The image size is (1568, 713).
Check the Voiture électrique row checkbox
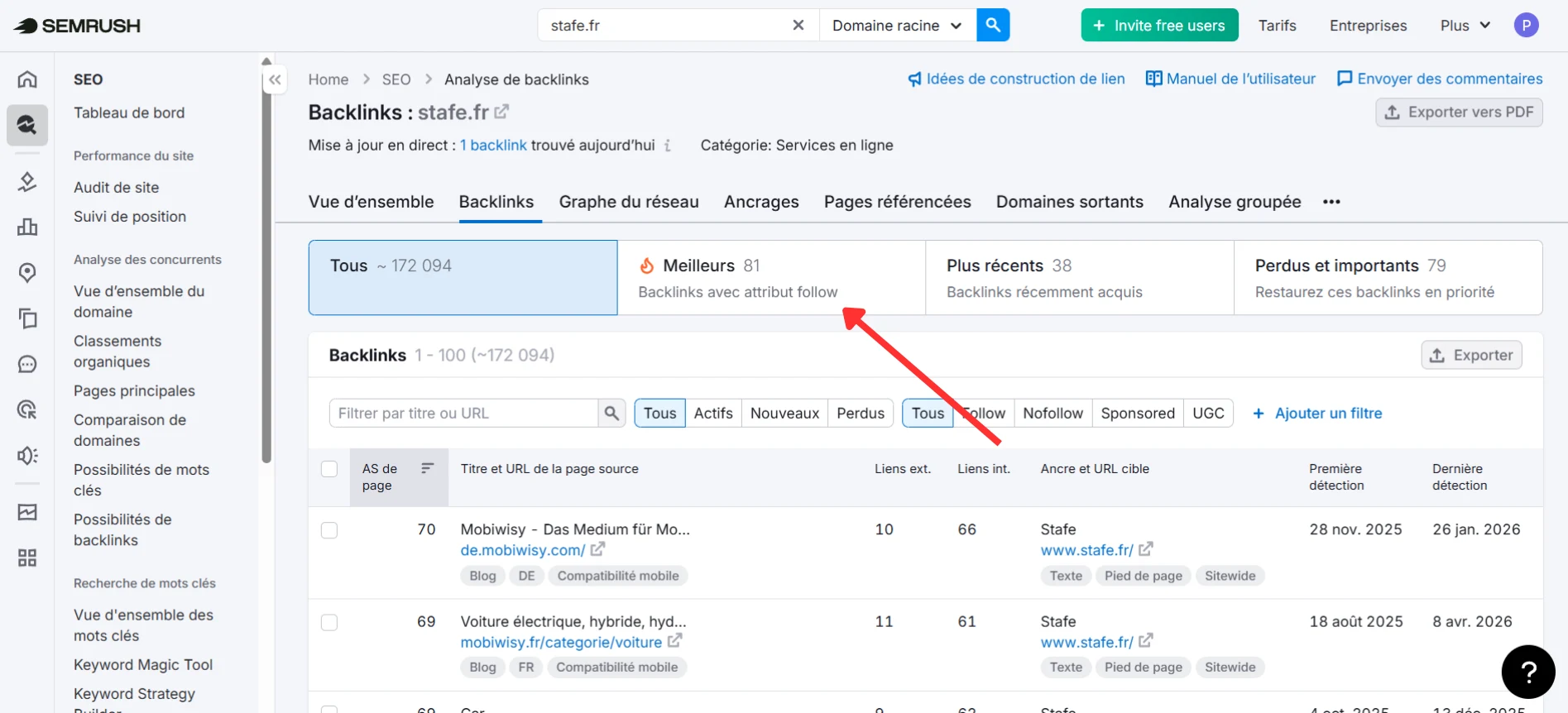(329, 622)
